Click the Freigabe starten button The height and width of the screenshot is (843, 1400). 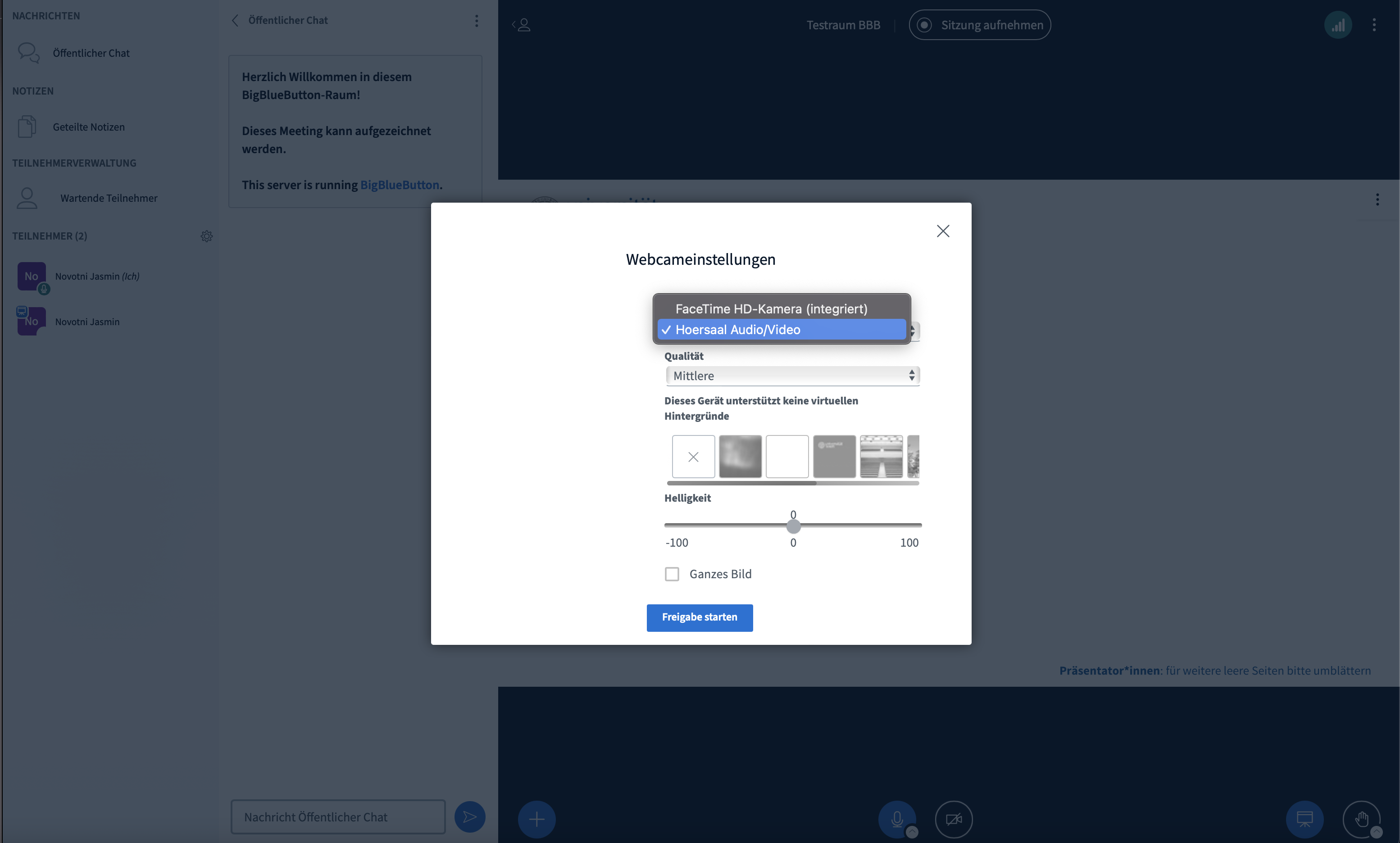click(x=700, y=617)
